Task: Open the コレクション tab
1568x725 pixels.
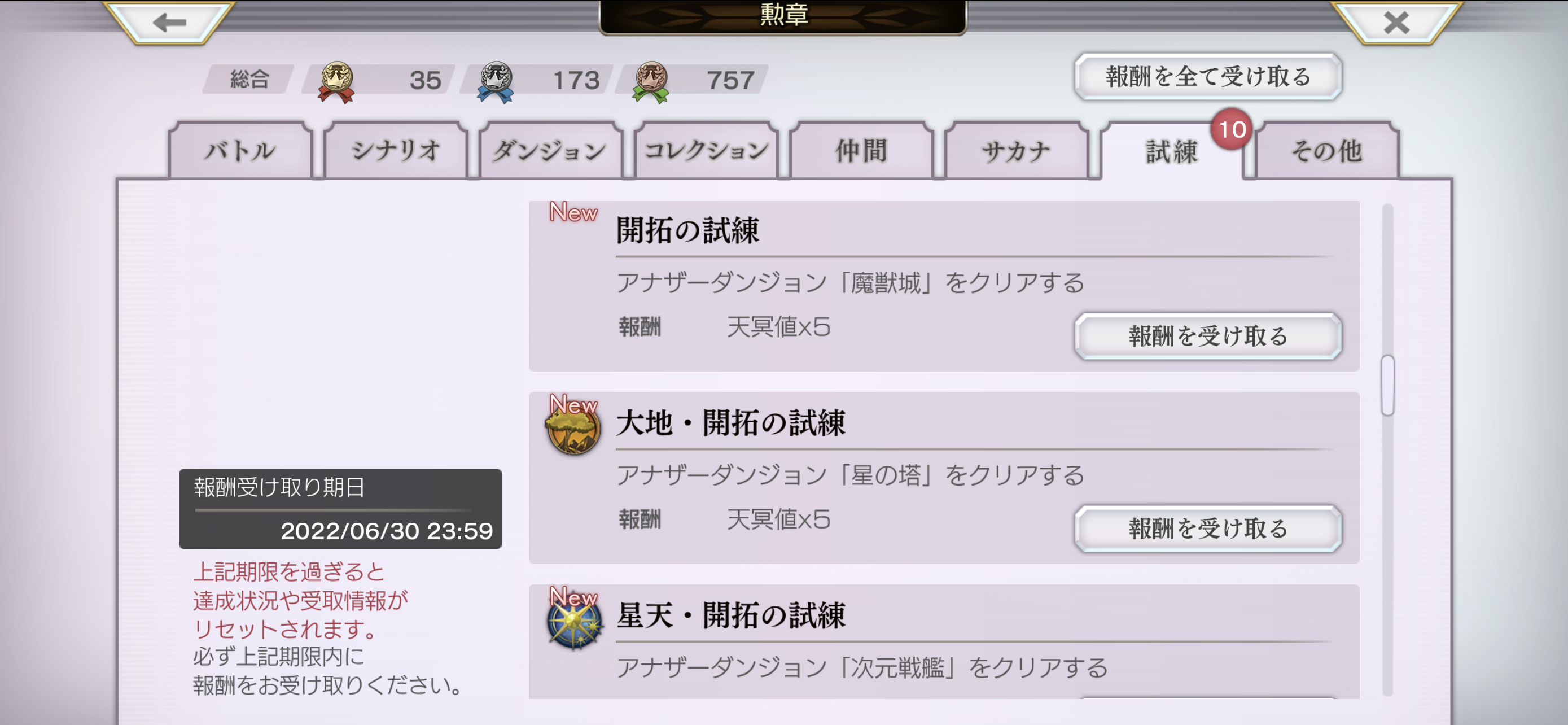Action: coord(706,150)
